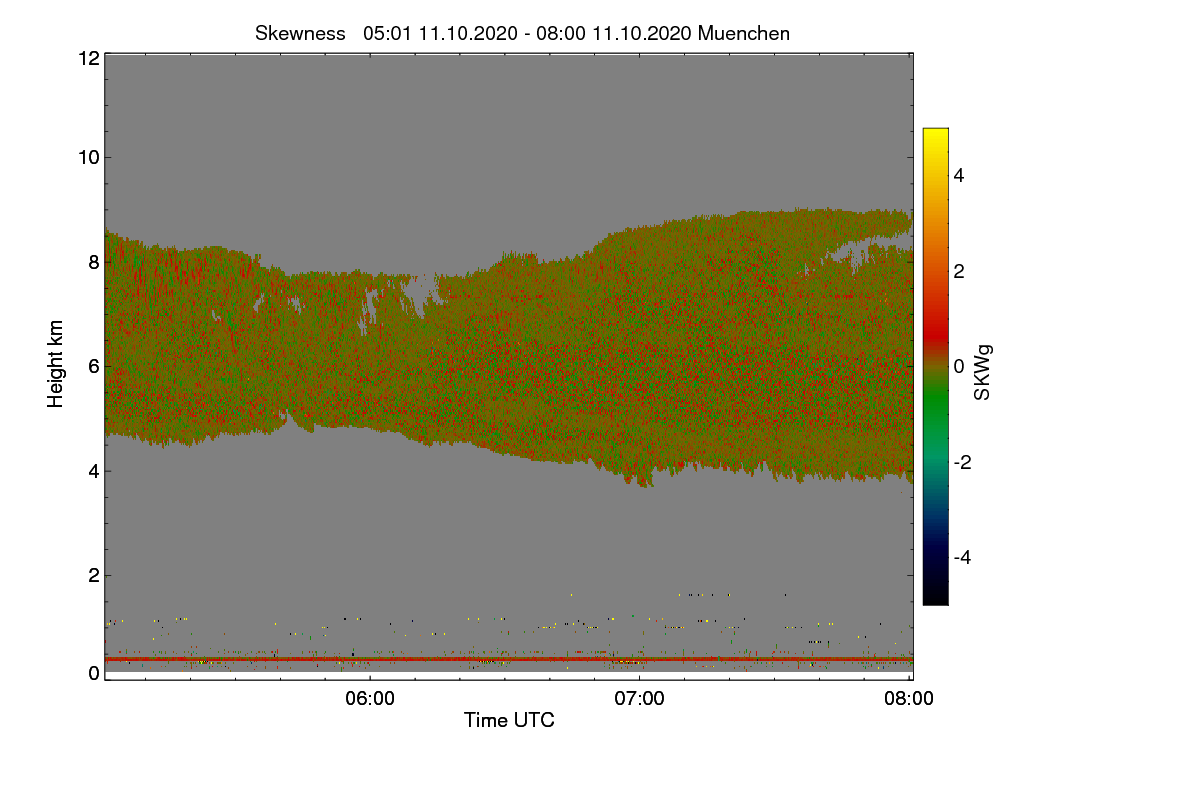
Task: Click the height tick label 10
Action: pyautogui.click(x=88, y=157)
